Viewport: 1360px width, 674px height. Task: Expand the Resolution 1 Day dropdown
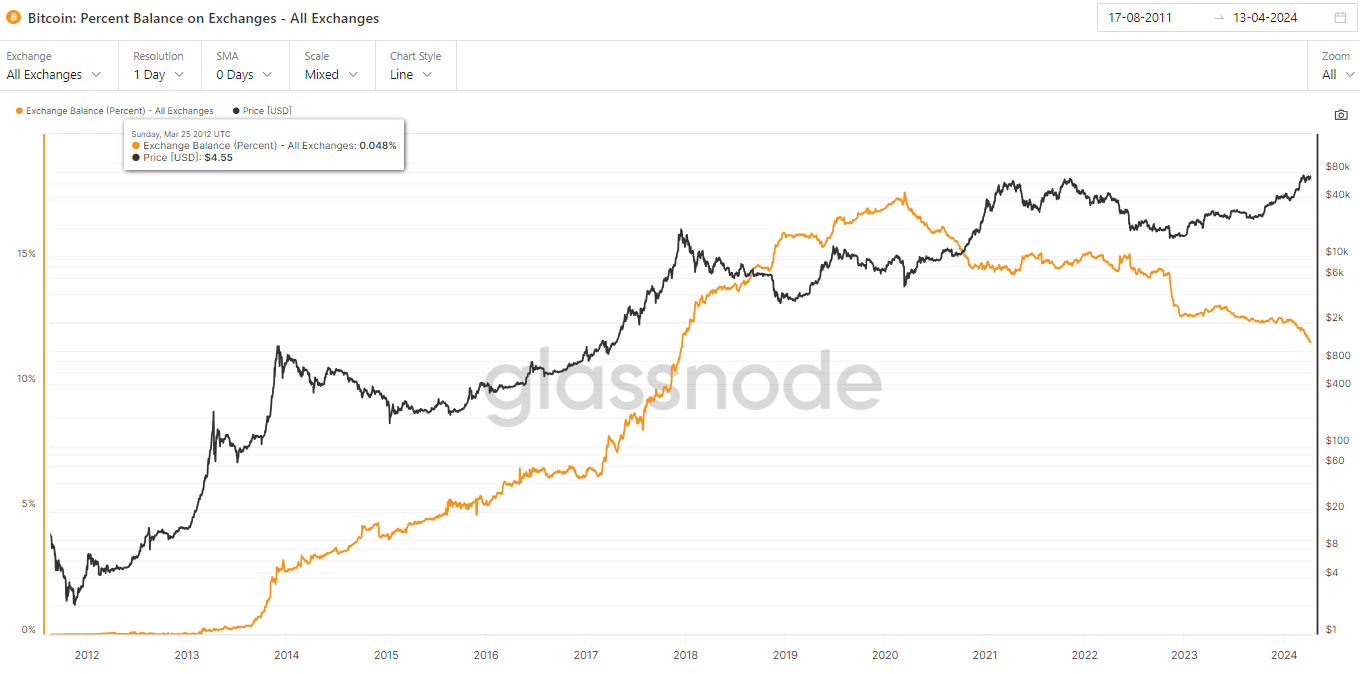coord(159,75)
